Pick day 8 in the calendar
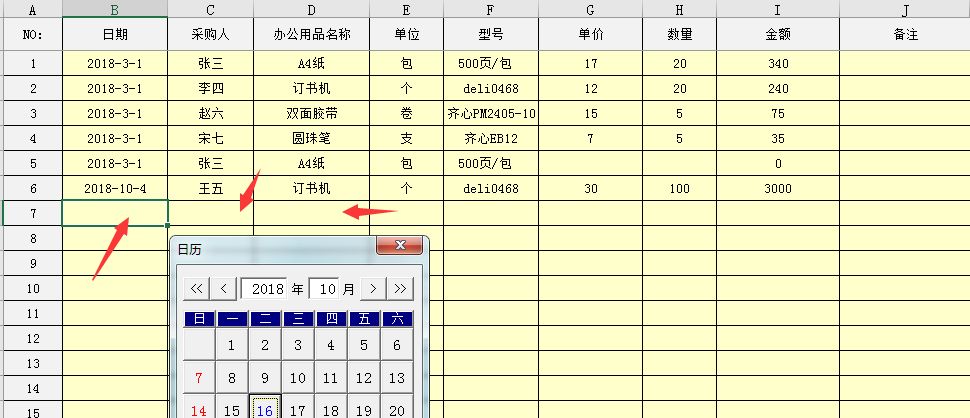The image size is (970, 418). (232, 378)
